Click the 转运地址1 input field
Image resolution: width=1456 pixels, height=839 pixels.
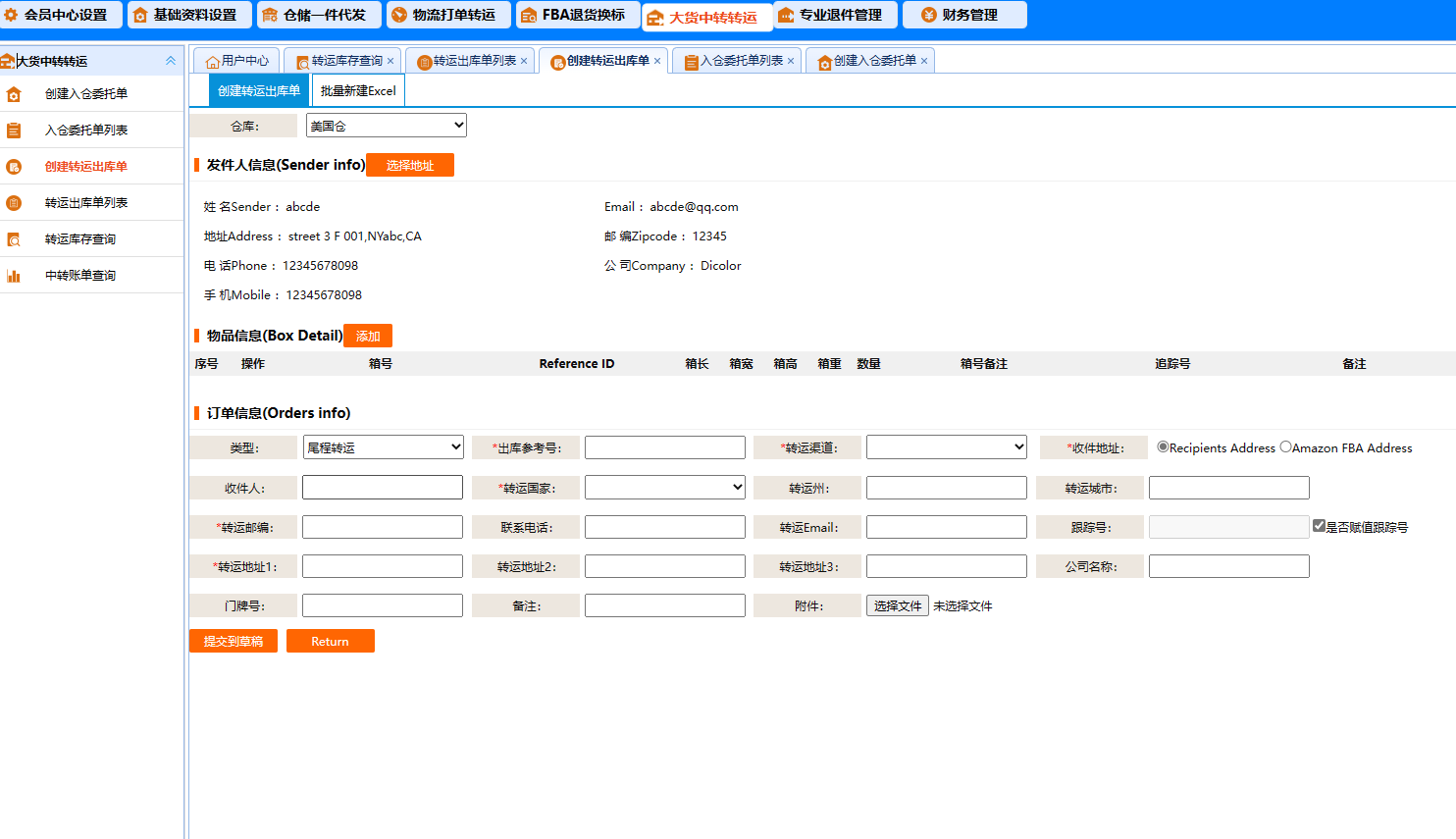(383, 566)
